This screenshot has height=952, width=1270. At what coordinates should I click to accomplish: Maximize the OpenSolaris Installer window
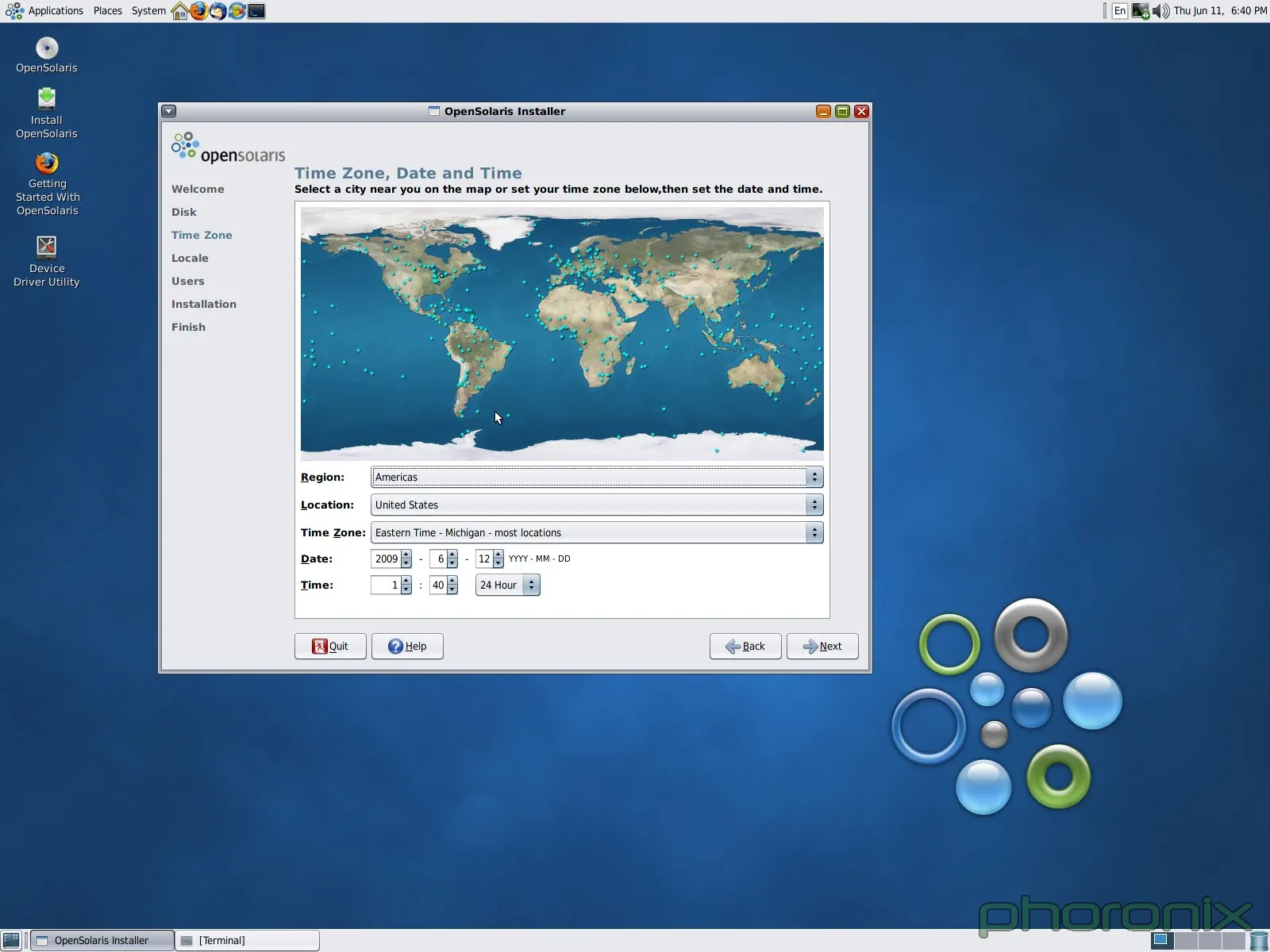click(x=842, y=112)
